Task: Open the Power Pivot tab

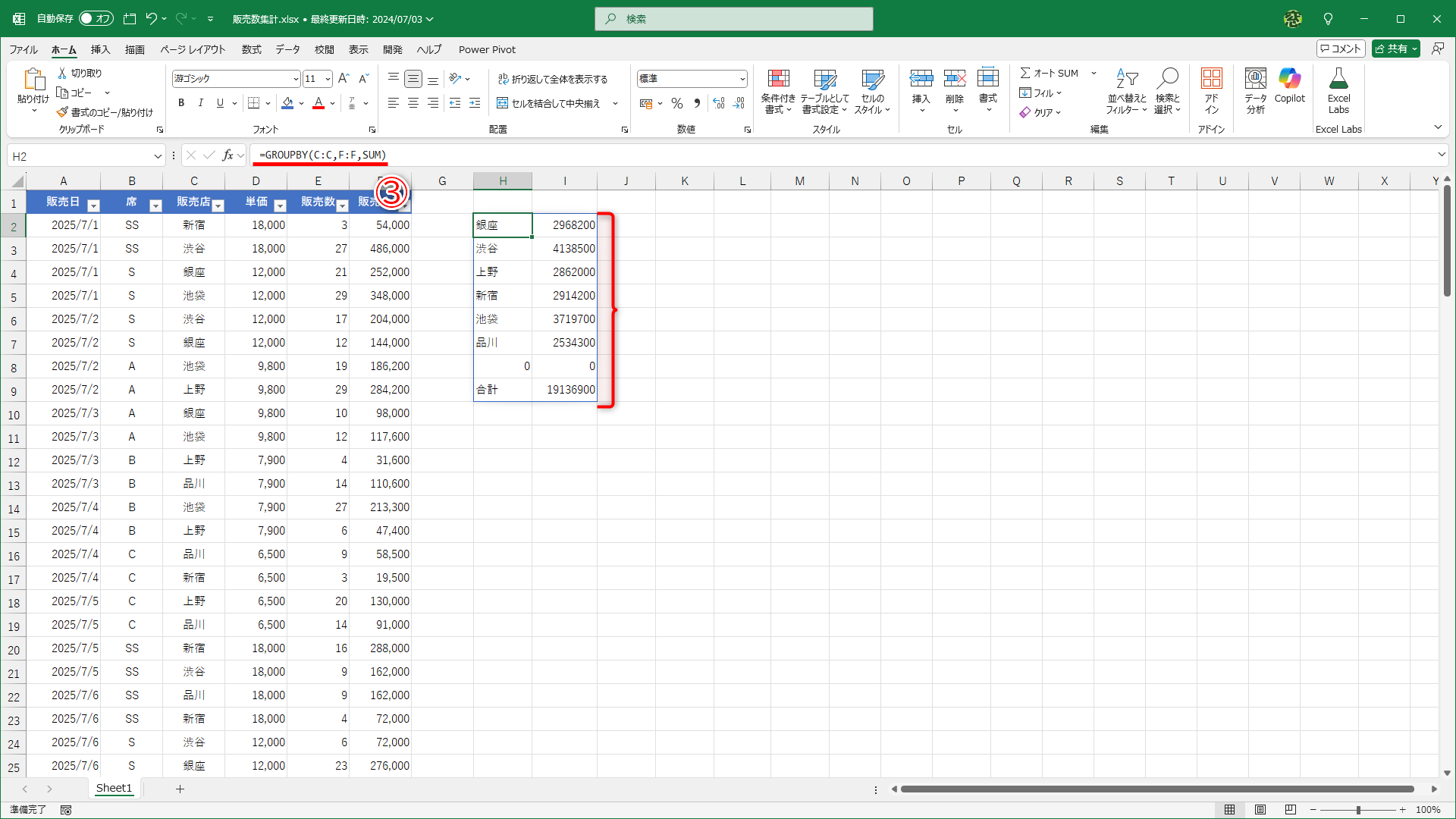Action: 487,49
